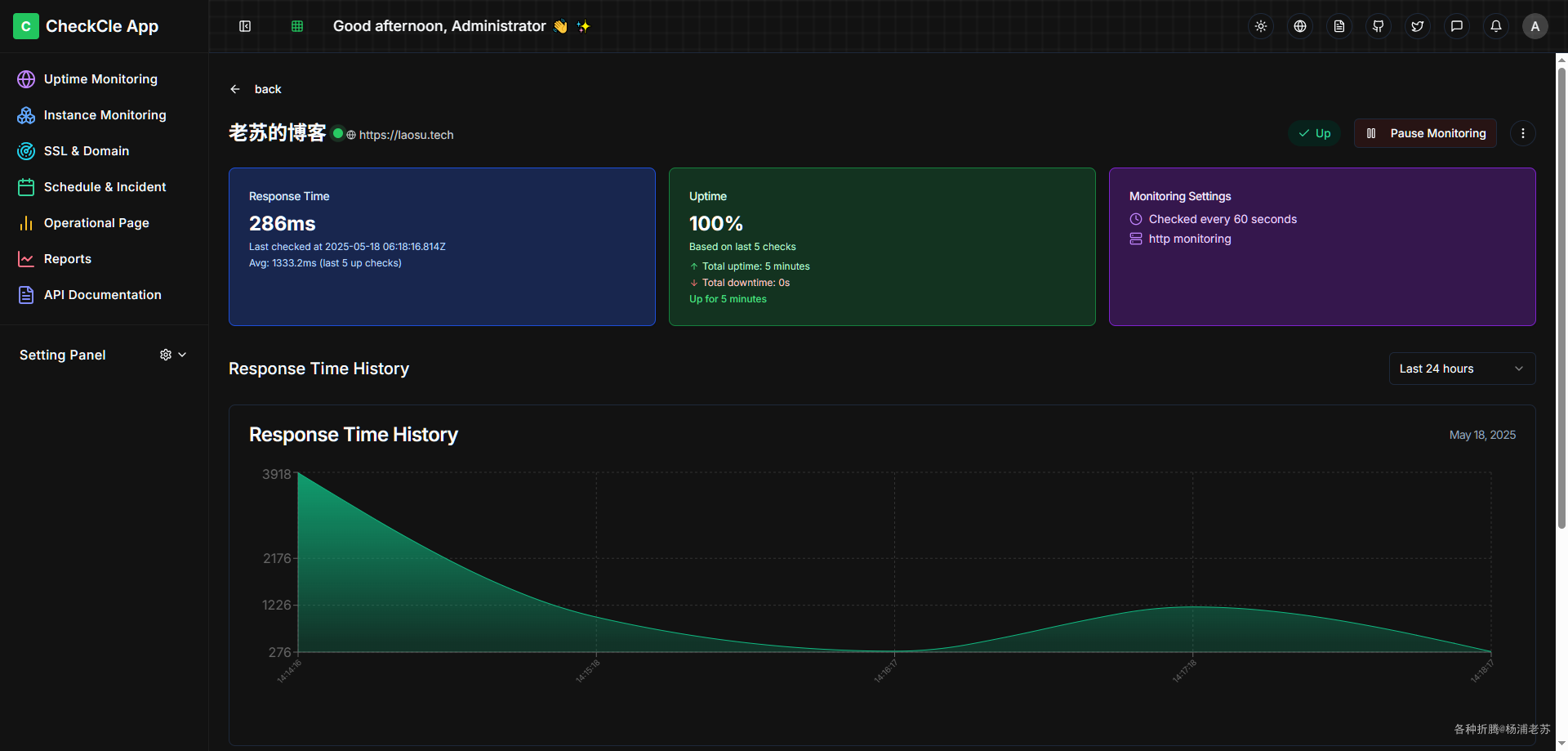Click the 286ms response time value
Screen dimensions: 1568x751
(283, 223)
